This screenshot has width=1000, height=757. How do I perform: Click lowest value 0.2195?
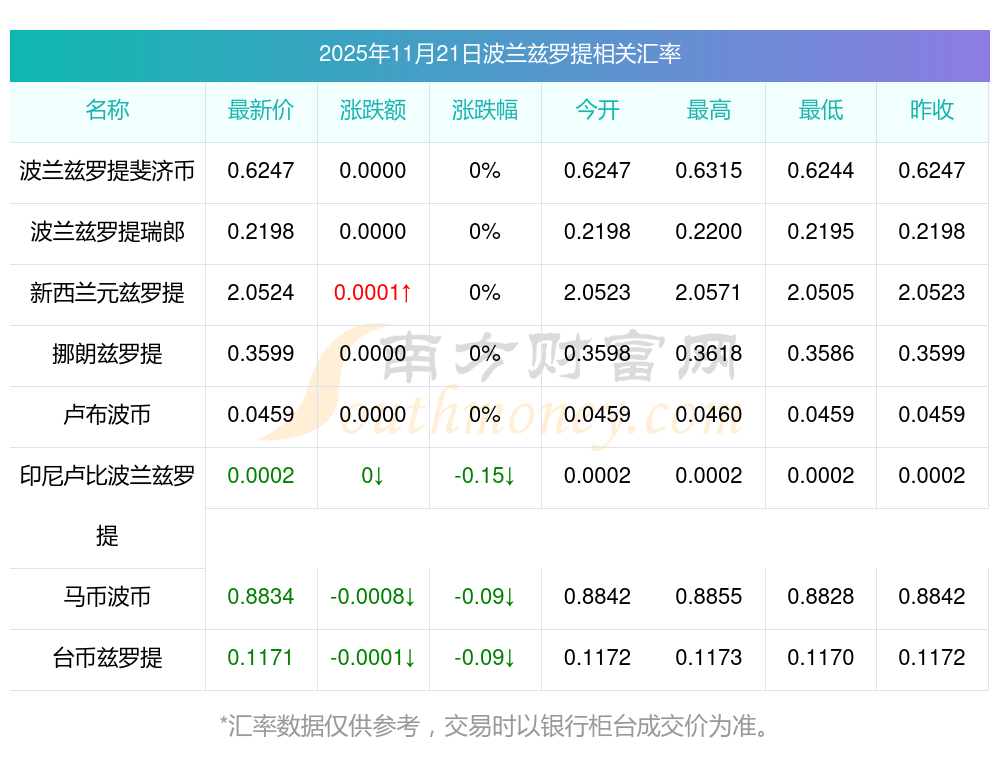click(x=821, y=232)
